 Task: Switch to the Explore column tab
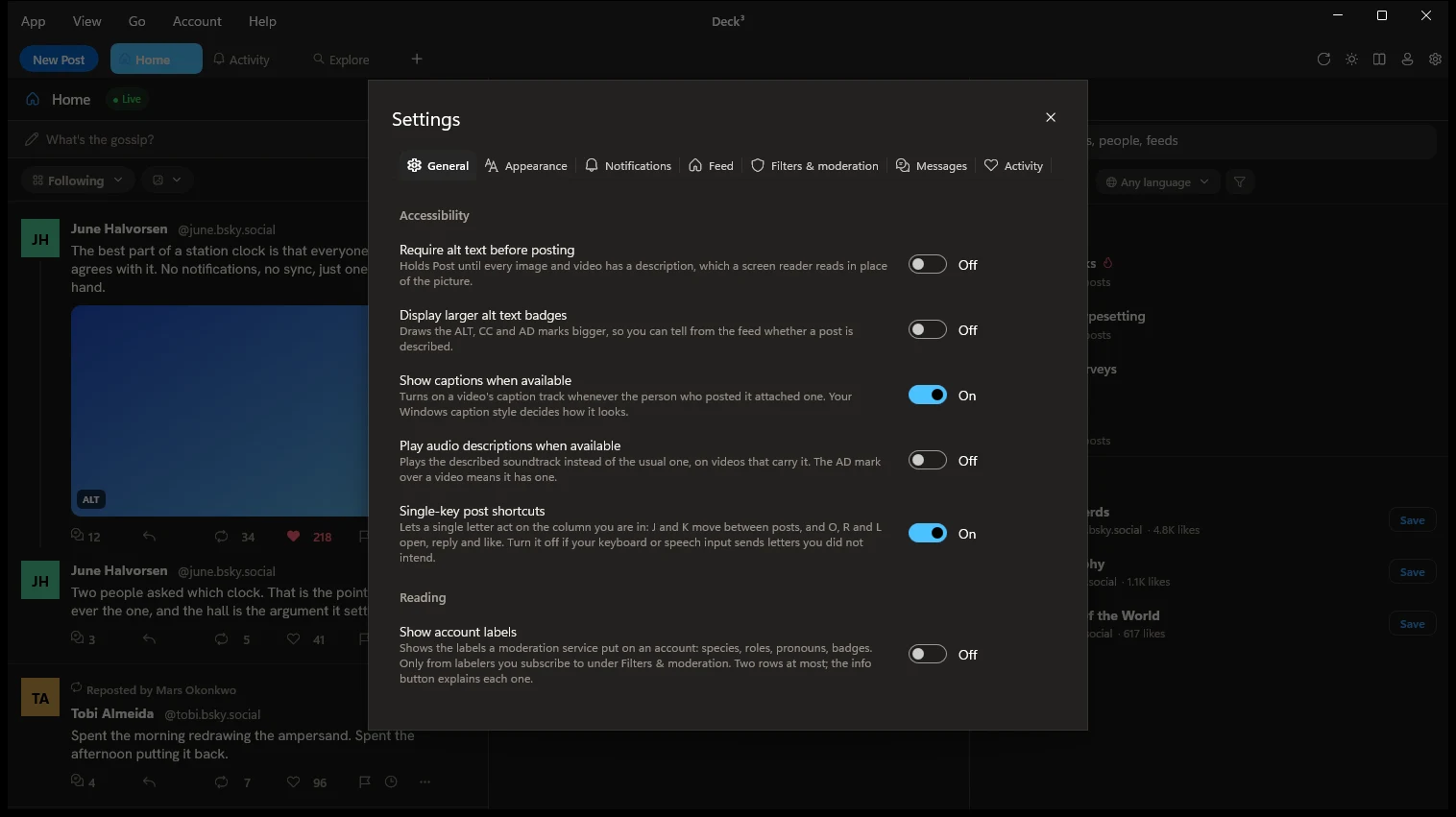coord(341,60)
